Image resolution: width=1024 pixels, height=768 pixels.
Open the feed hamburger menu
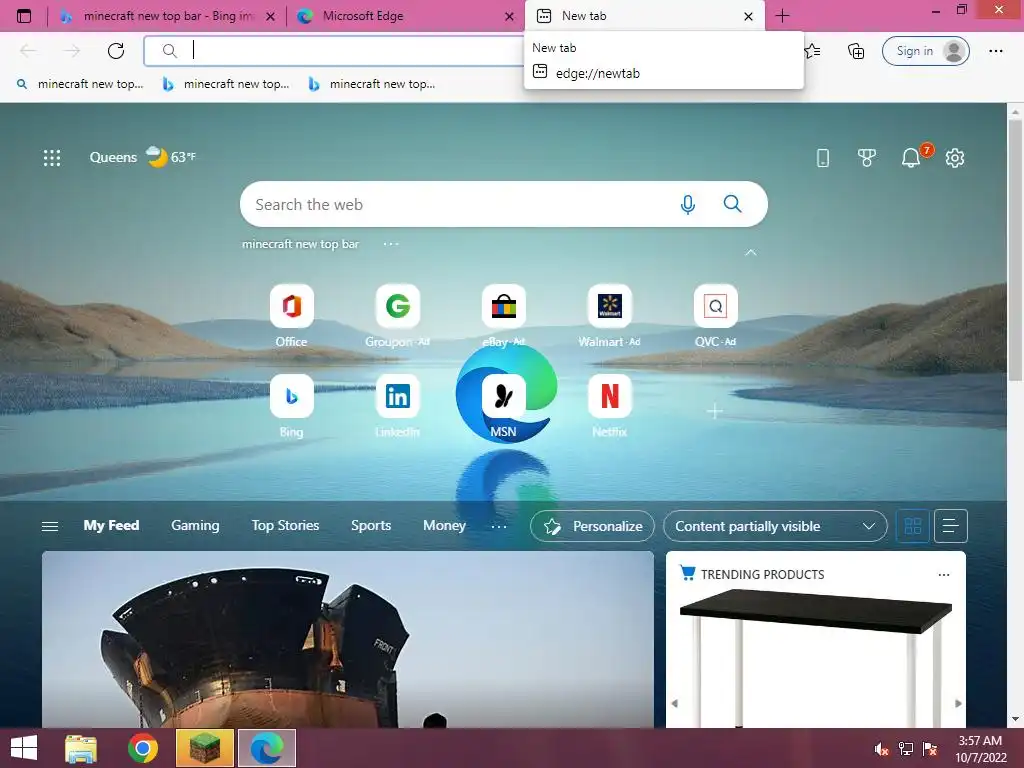click(x=50, y=526)
